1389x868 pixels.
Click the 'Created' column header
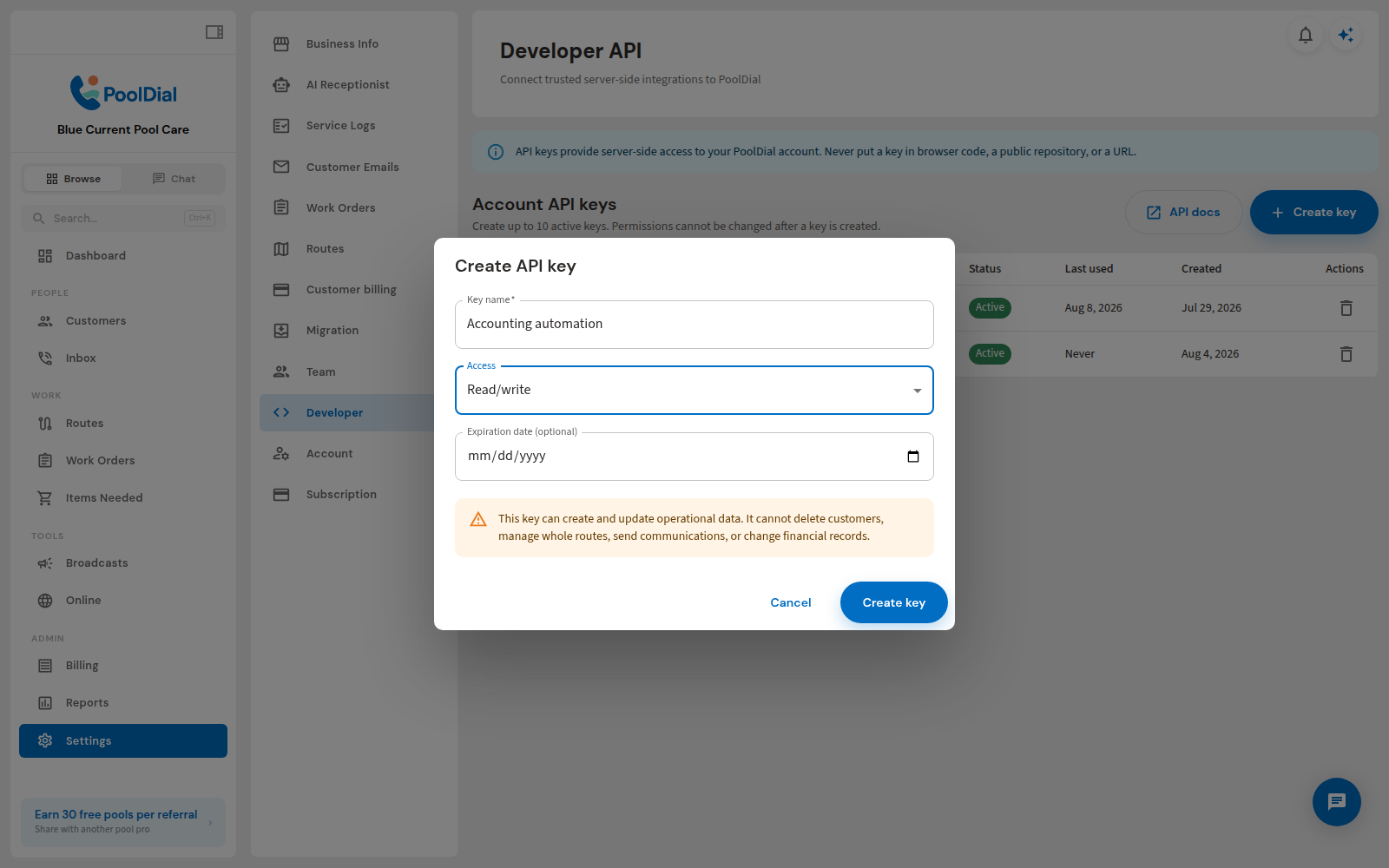[x=1201, y=269]
